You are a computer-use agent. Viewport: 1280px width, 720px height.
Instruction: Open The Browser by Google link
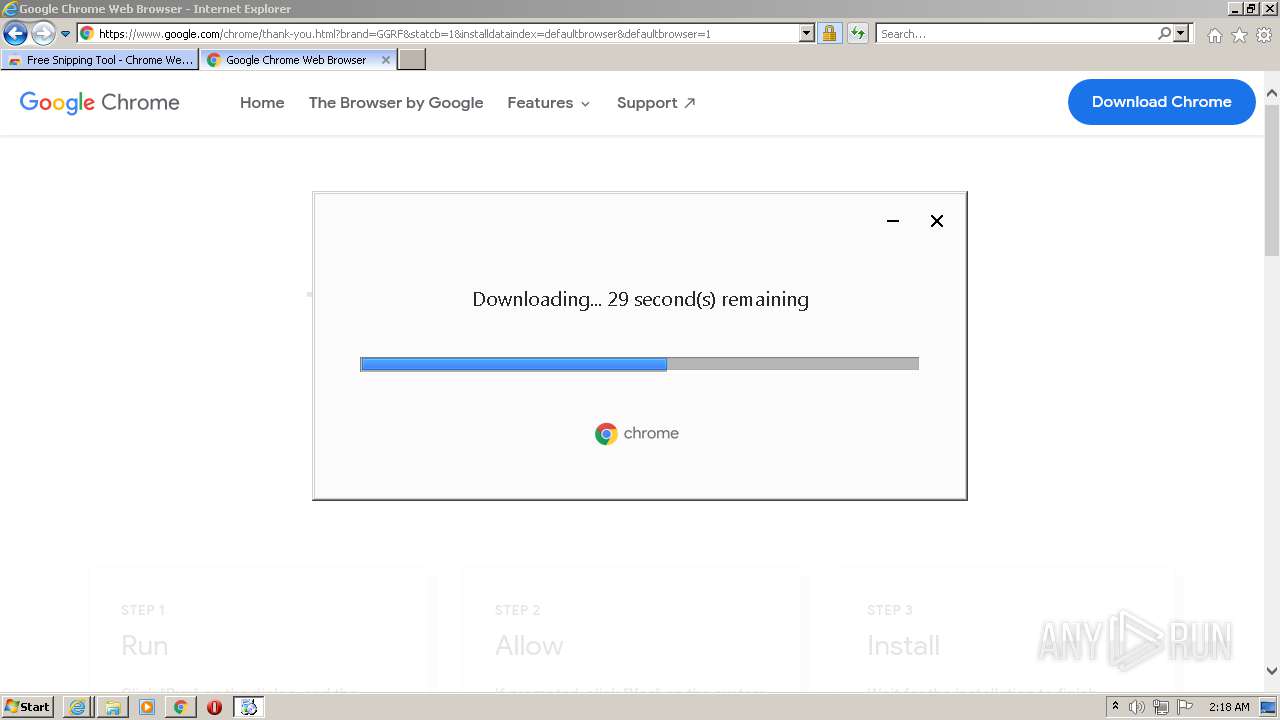click(x=396, y=102)
